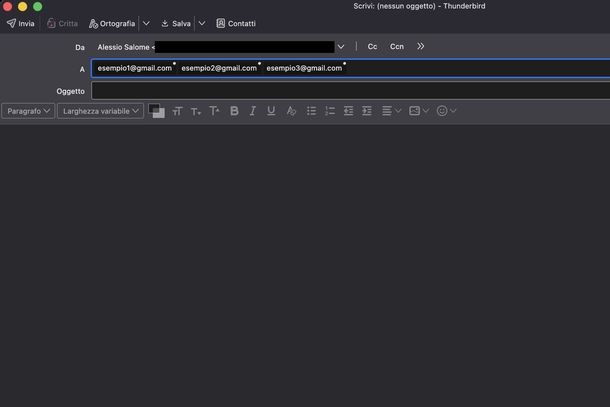Show more address field options chevron

[421, 46]
